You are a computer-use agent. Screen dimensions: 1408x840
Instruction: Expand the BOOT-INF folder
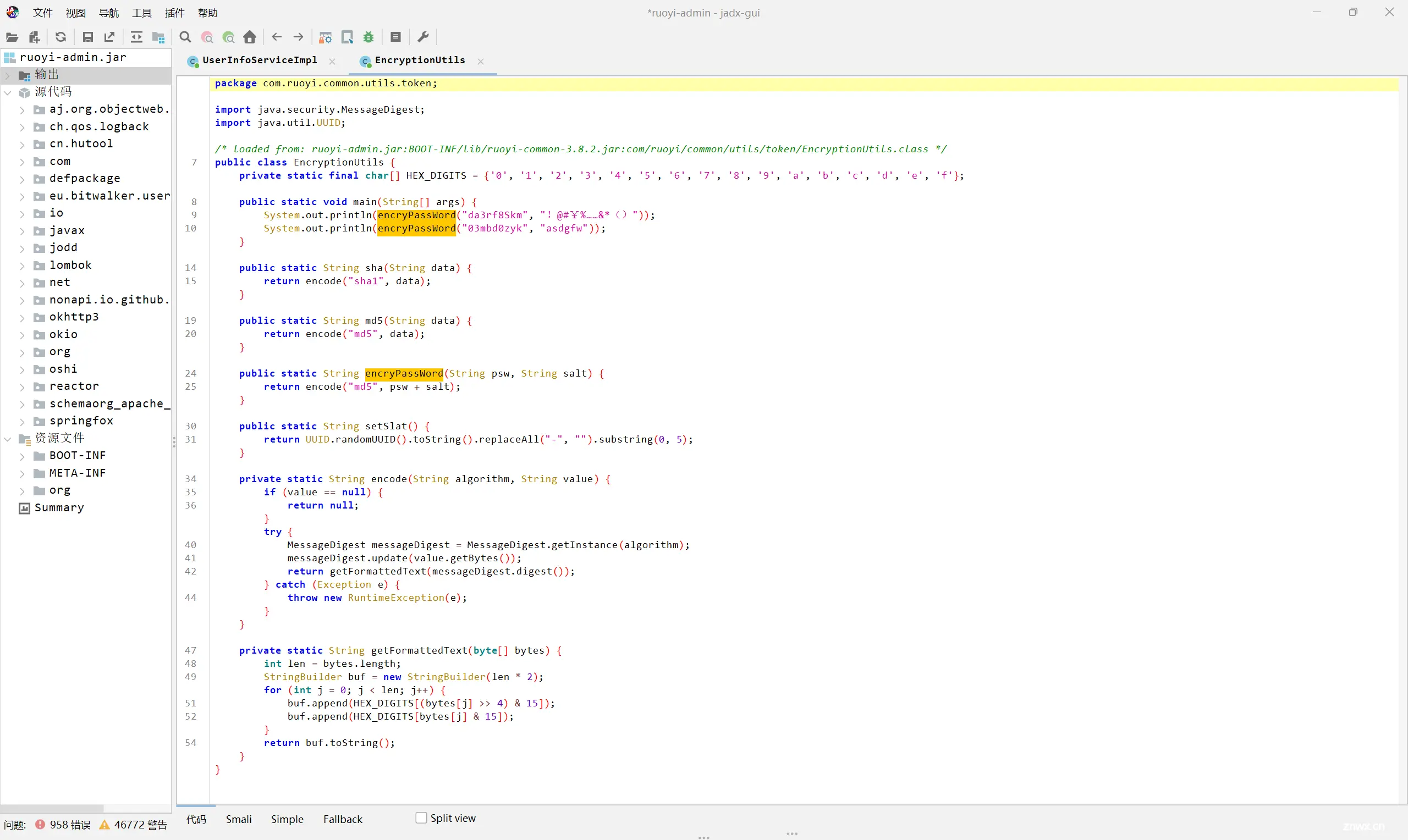click(22, 455)
